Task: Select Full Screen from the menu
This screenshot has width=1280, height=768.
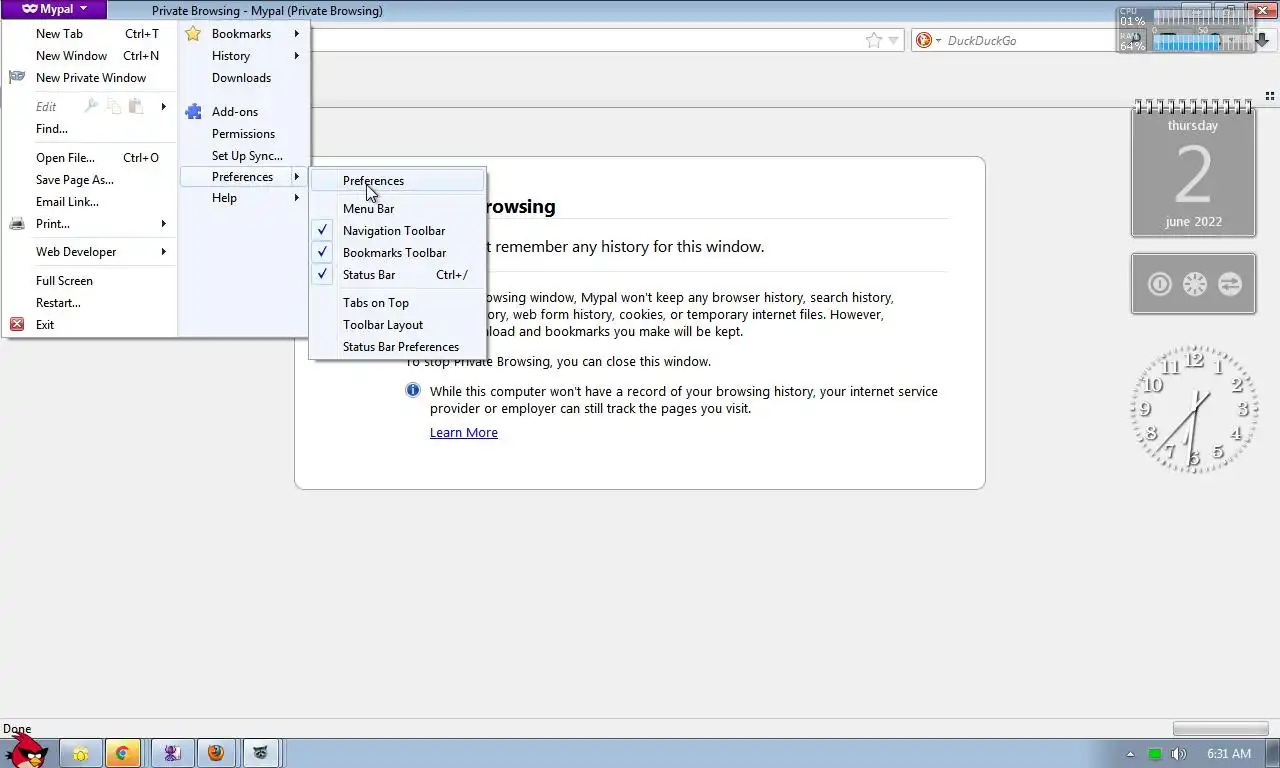Action: click(89, 281)
